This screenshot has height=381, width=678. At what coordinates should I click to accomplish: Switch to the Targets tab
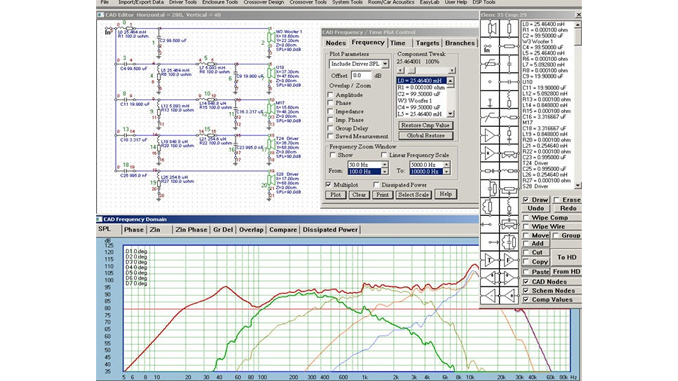point(427,43)
